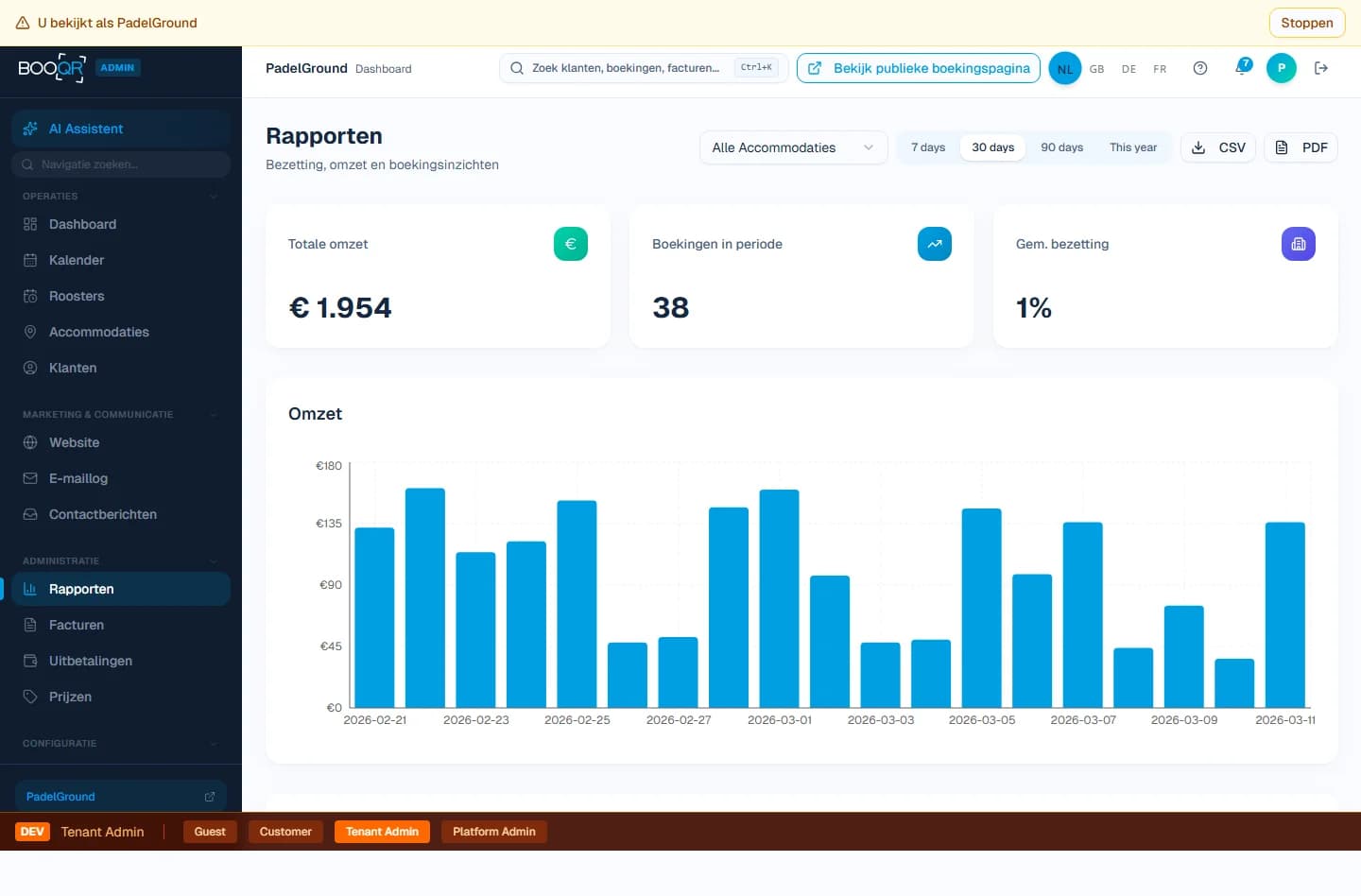This screenshot has width=1361, height=896.
Task: Select the 90 days period tab
Action: pyautogui.click(x=1061, y=147)
